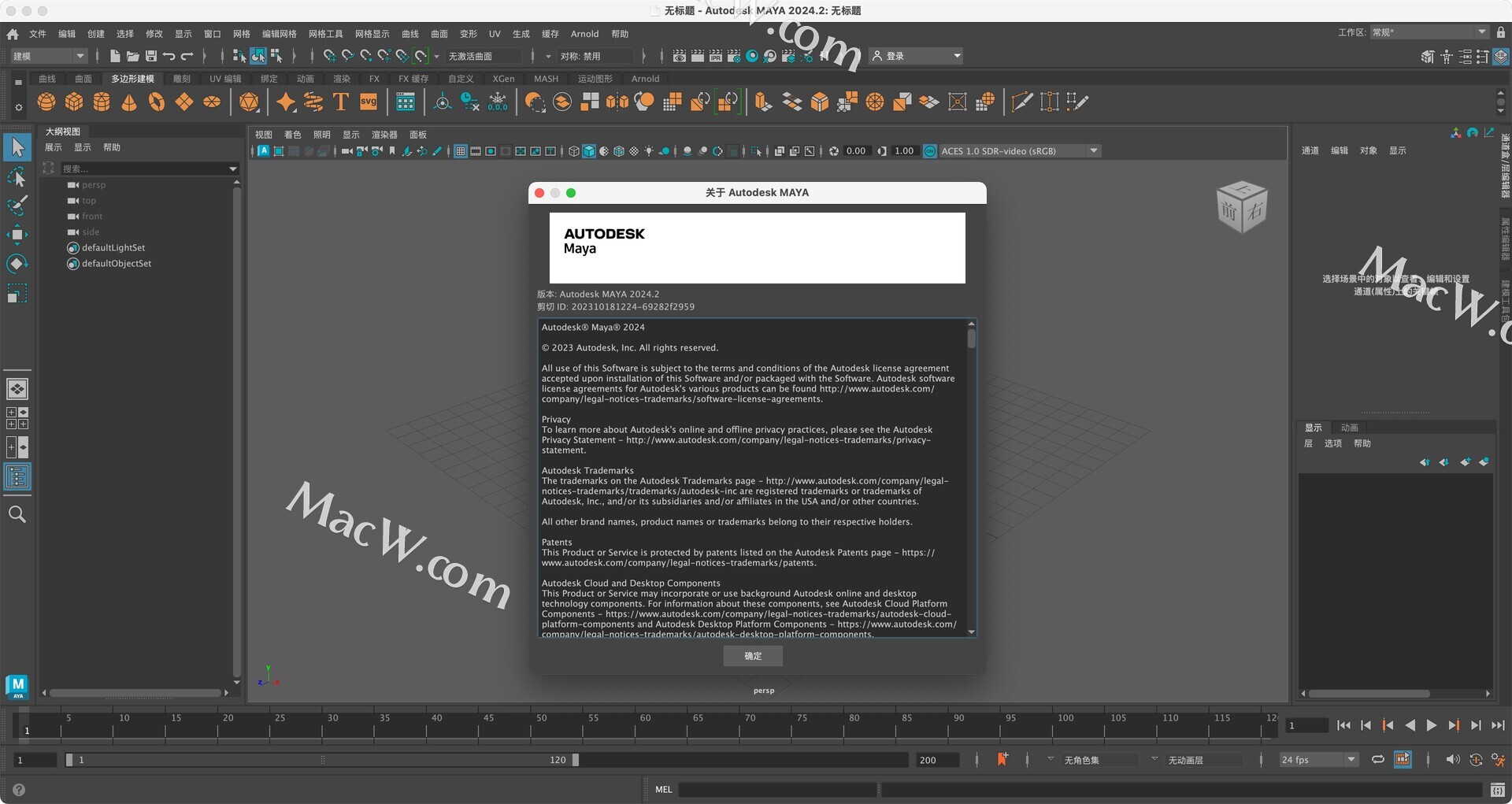Open the script editor icon
Image resolution: width=1512 pixels, height=804 pixels.
coord(1498,789)
